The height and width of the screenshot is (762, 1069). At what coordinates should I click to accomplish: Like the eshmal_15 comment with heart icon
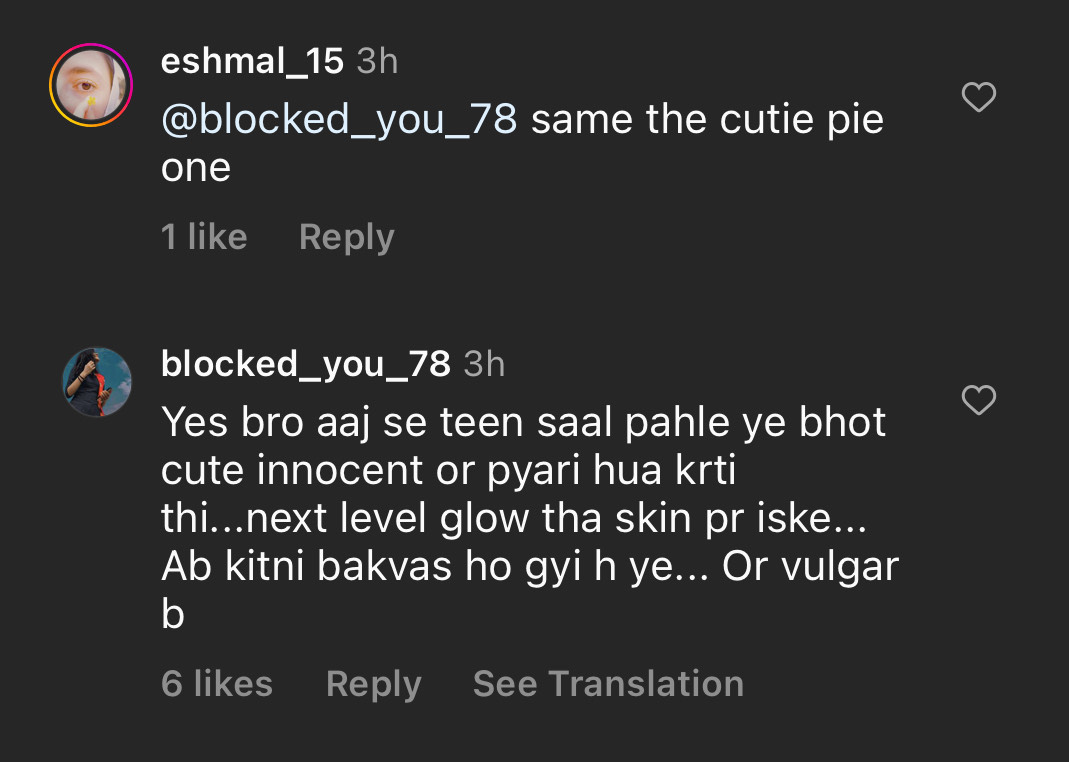tap(978, 97)
